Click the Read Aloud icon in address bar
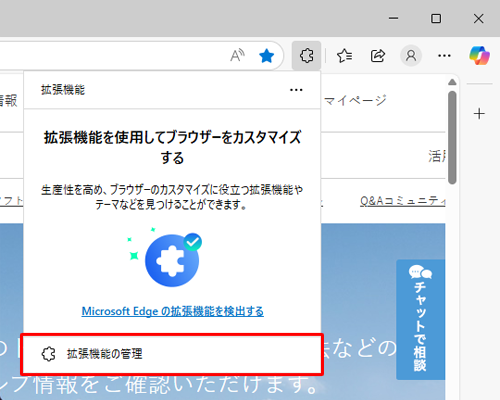Viewport: 500px width, 400px height. [237, 55]
